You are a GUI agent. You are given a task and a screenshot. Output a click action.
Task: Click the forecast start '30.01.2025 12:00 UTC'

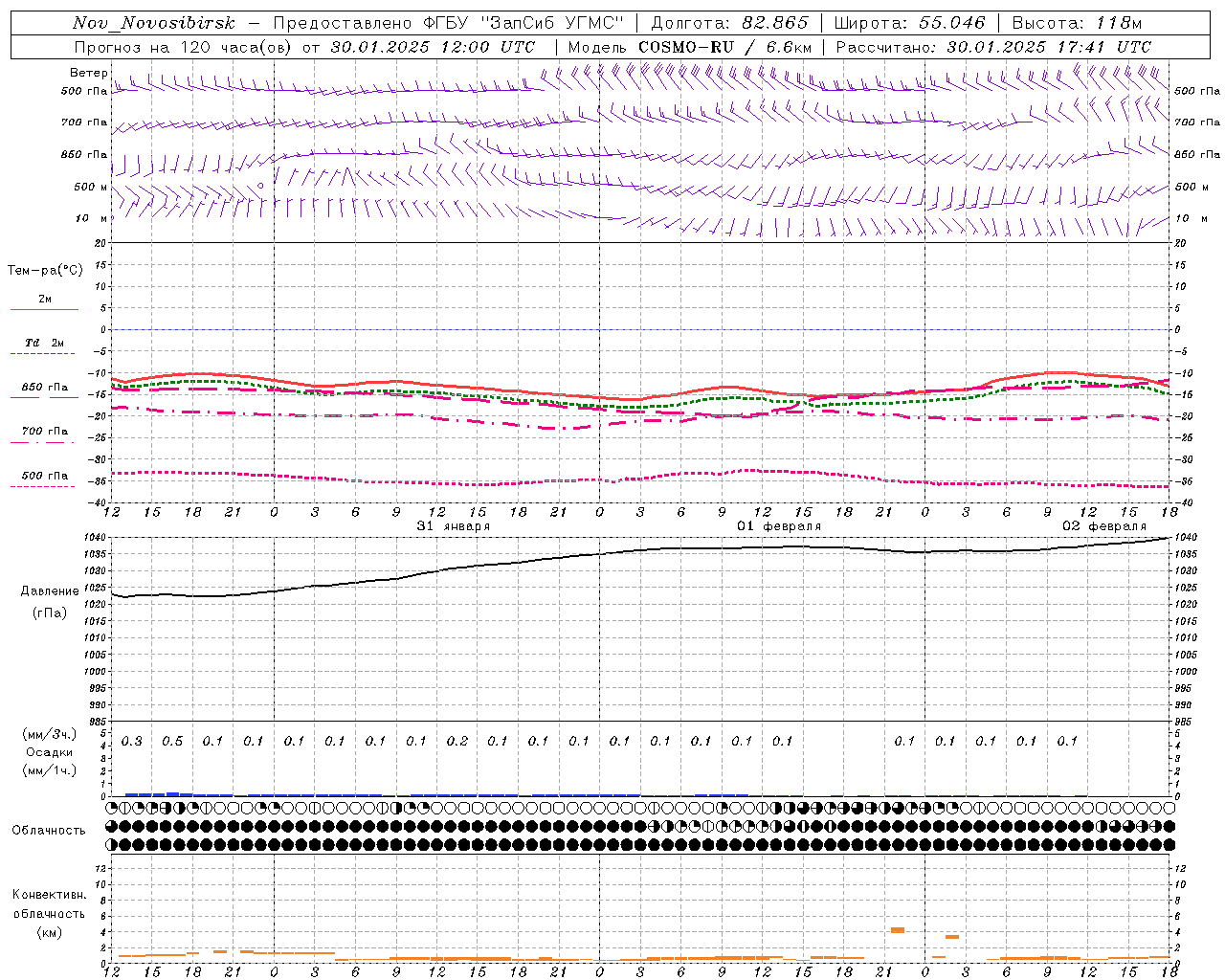433,47
